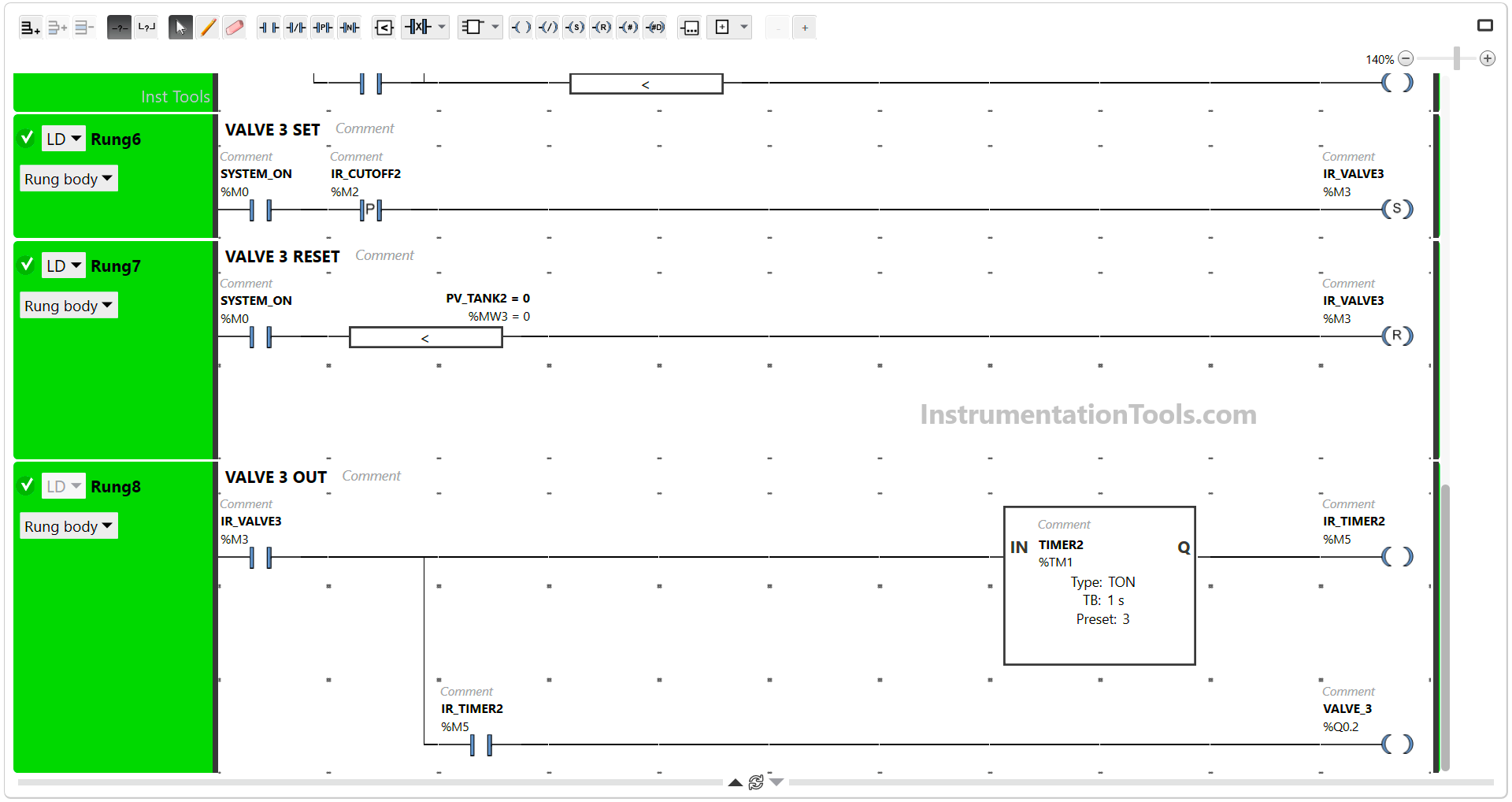Insert a normally open contact
1512x802 pixels.
[x=269, y=28]
